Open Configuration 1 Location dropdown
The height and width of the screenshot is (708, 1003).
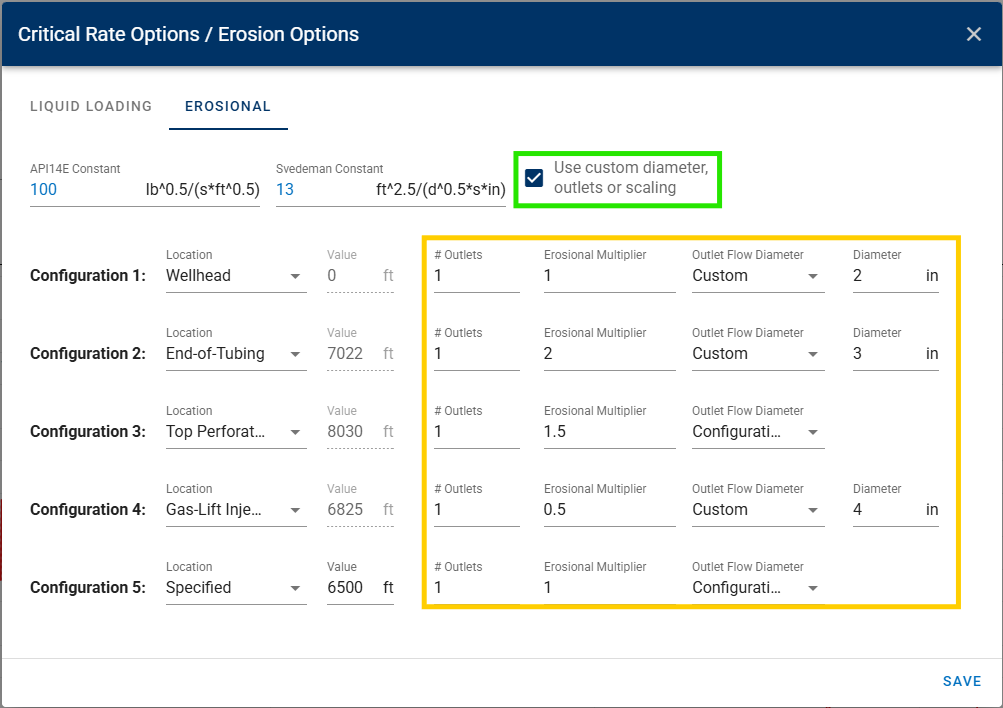point(235,276)
